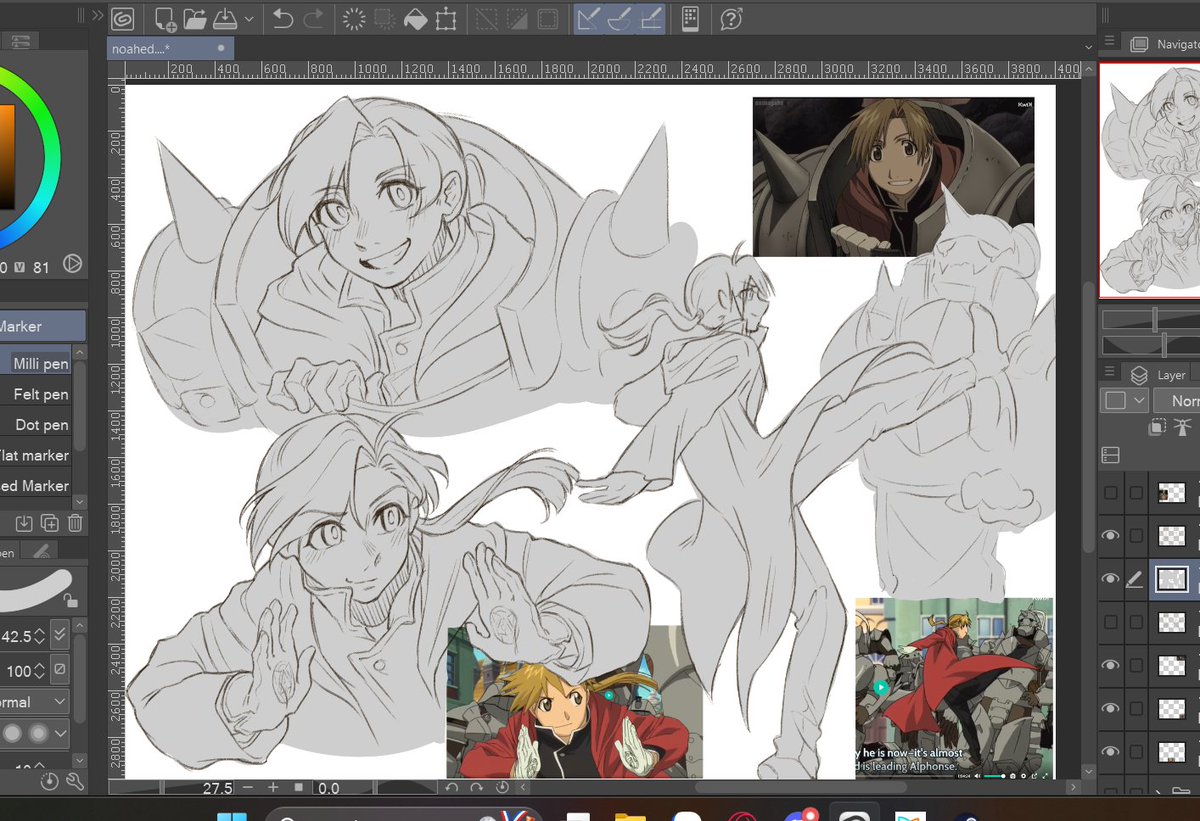
Task: Open the layer blending mode dropdown
Action: (x=1177, y=400)
